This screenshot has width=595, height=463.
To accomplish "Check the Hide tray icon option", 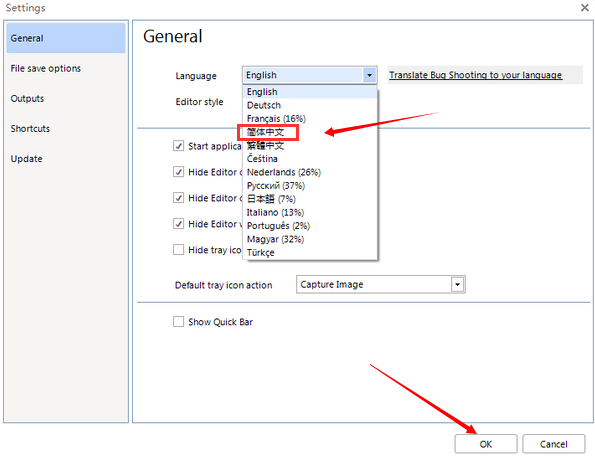I will [178, 250].
